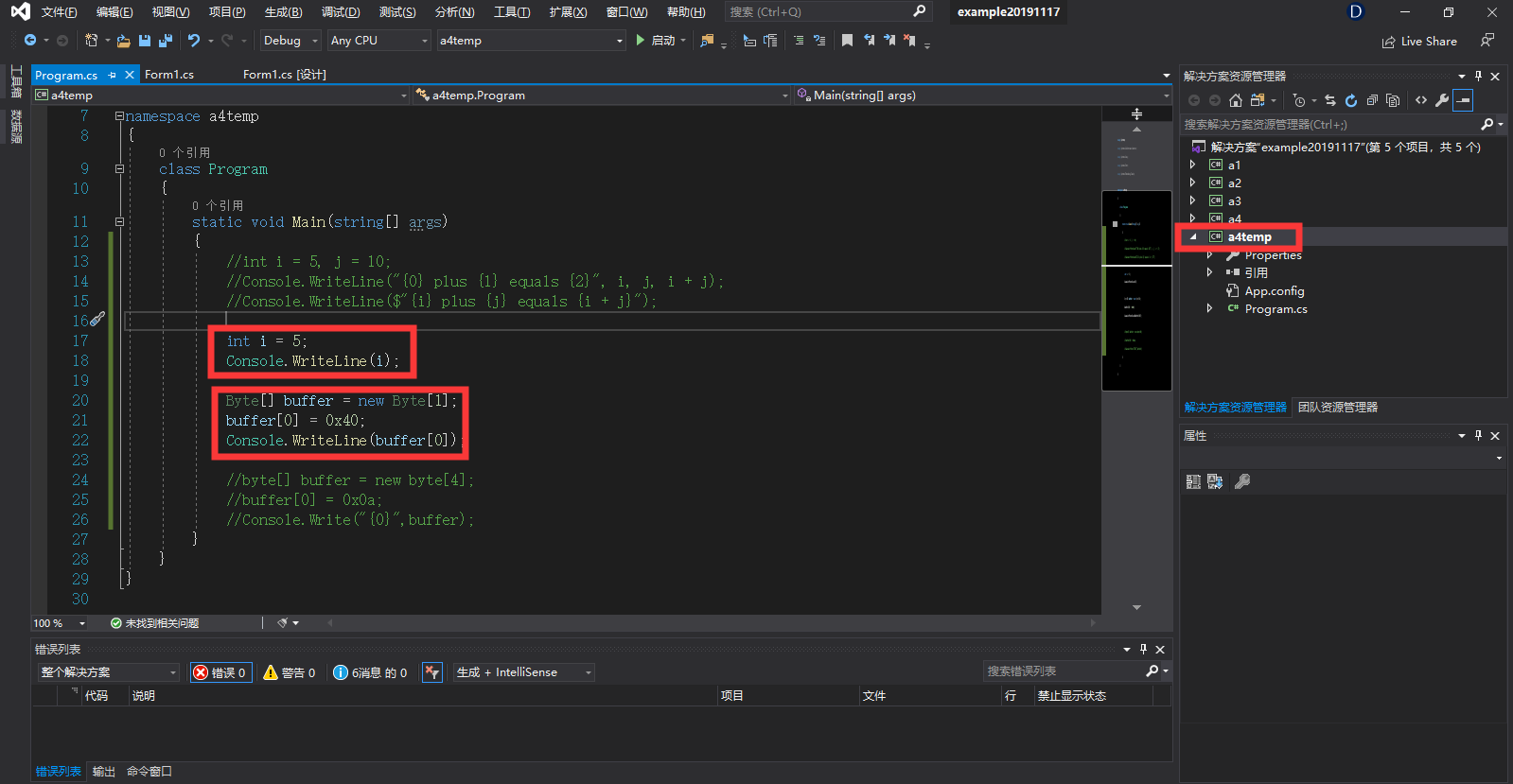The image size is (1513, 784).
Task: Toggle the errors filter showing 错误 0
Action: click(x=220, y=672)
